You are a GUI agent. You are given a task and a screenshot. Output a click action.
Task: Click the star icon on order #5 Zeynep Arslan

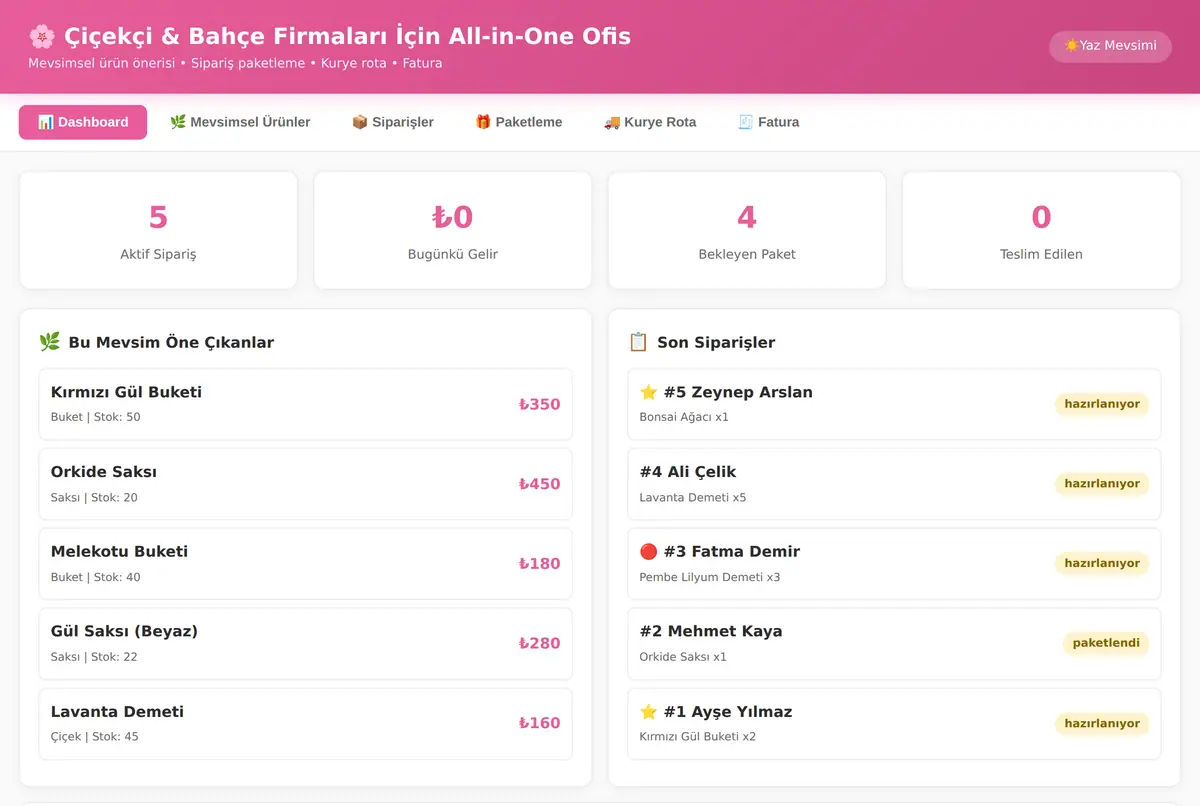point(648,392)
